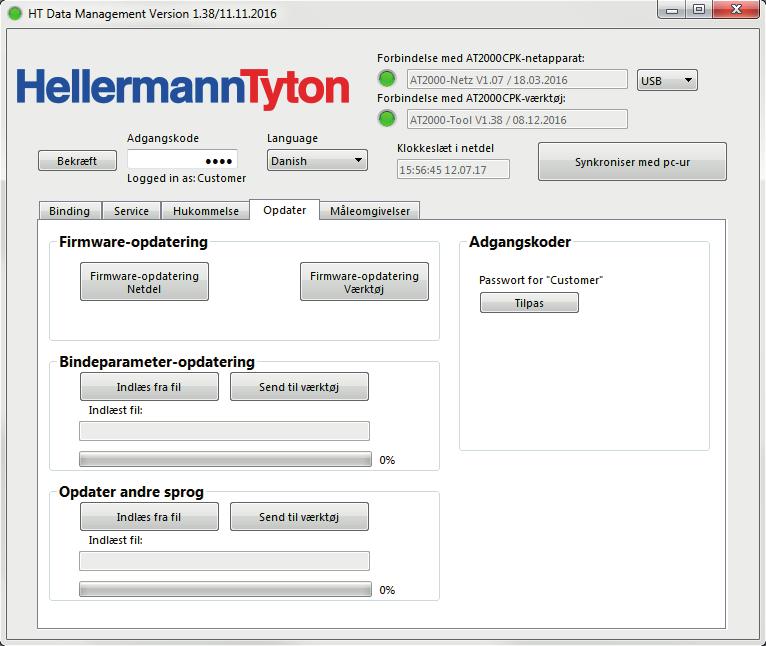Click Indlæs fra fil under Bindeparameter-opdatering
The width and height of the screenshot is (766, 646).
(x=149, y=387)
